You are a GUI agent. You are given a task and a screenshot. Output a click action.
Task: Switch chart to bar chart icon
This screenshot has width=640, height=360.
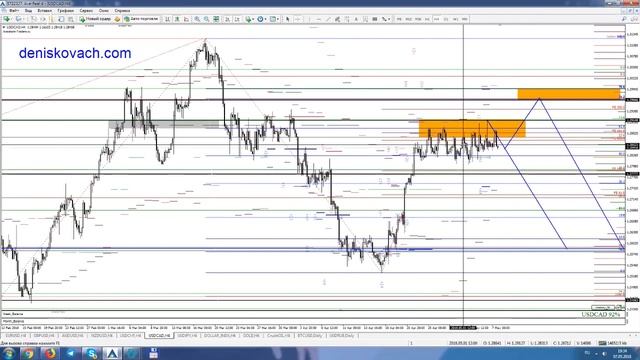pyautogui.click(x=168, y=19)
